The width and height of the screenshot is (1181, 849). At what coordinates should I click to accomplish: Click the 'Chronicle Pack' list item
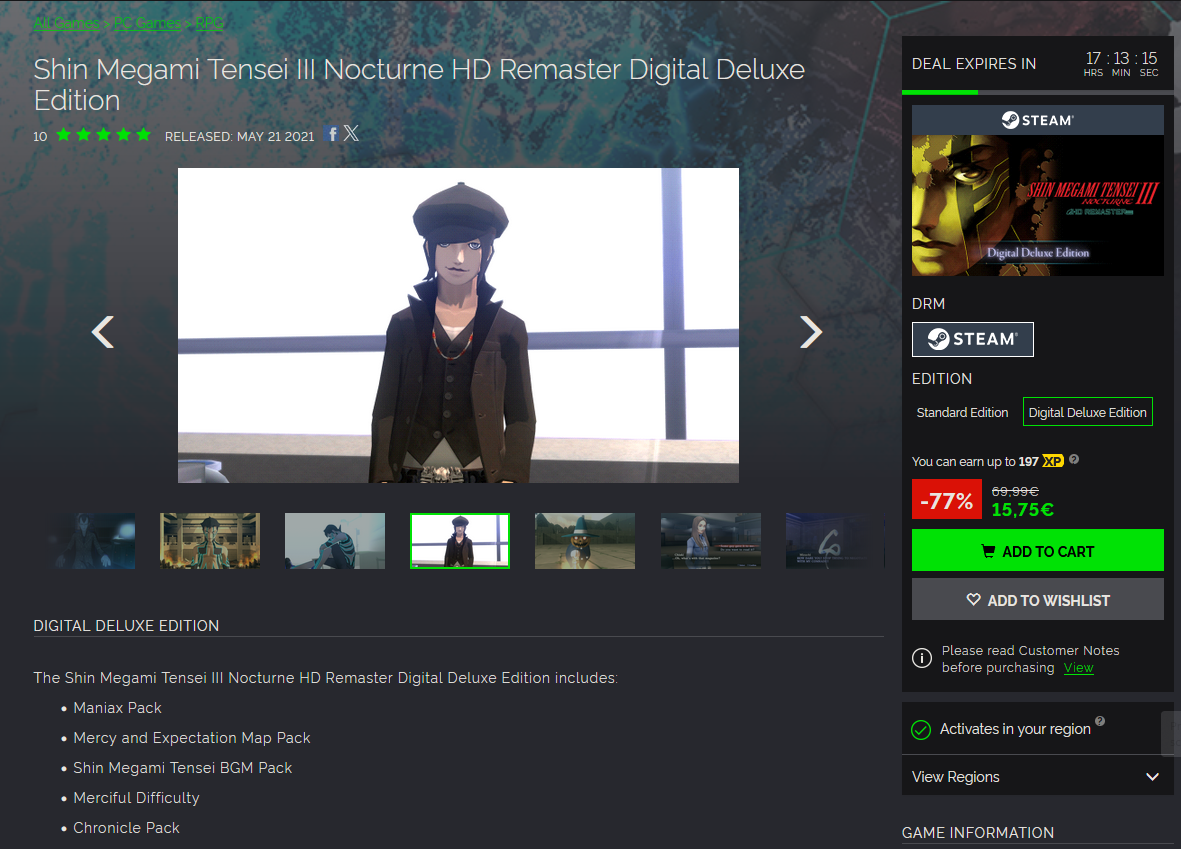tap(126, 828)
